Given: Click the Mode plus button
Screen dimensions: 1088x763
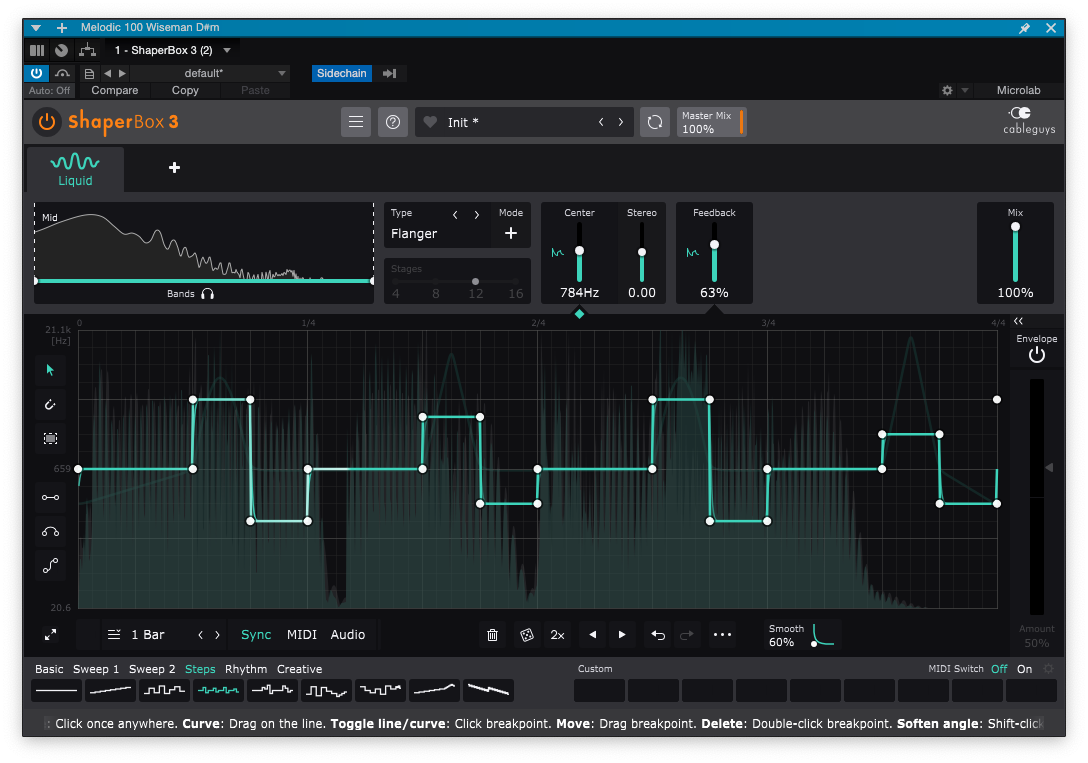Looking at the screenshot, I should pos(511,233).
